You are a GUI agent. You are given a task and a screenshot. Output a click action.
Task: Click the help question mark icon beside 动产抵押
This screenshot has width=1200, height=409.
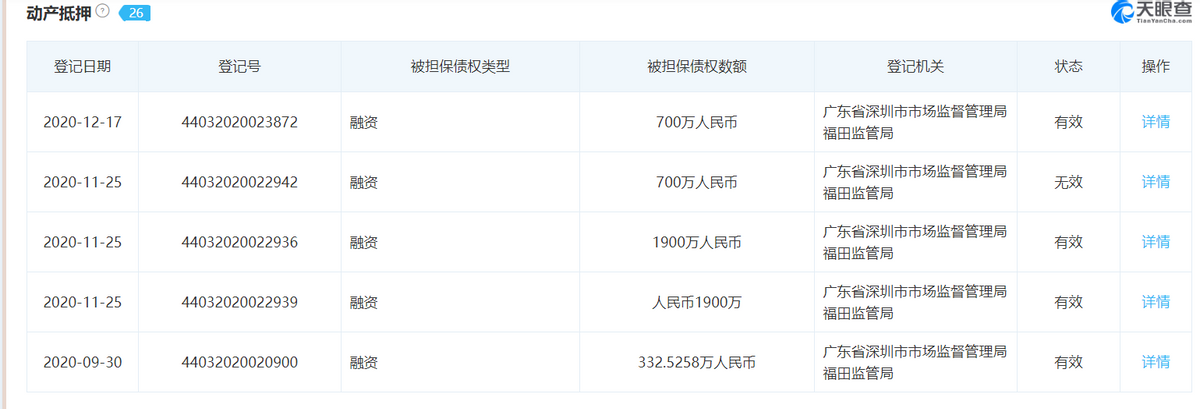pos(102,12)
